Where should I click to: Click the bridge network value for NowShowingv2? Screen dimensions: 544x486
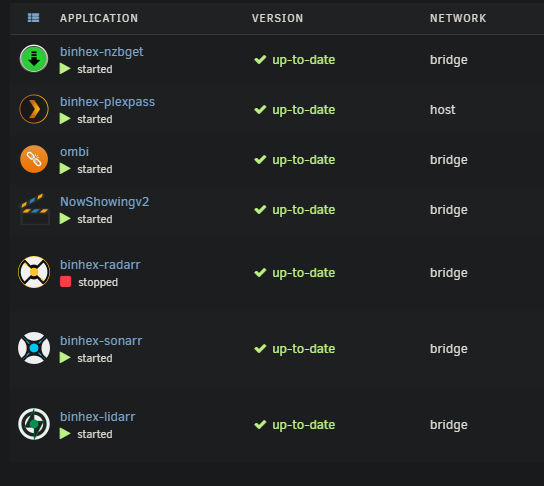[449, 210]
